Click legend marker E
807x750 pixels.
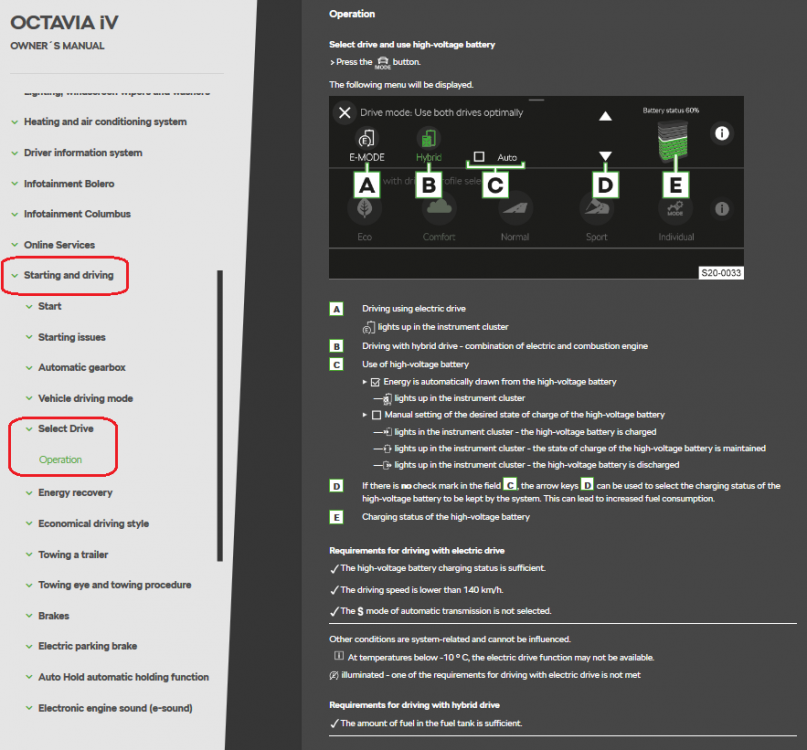(x=336, y=517)
